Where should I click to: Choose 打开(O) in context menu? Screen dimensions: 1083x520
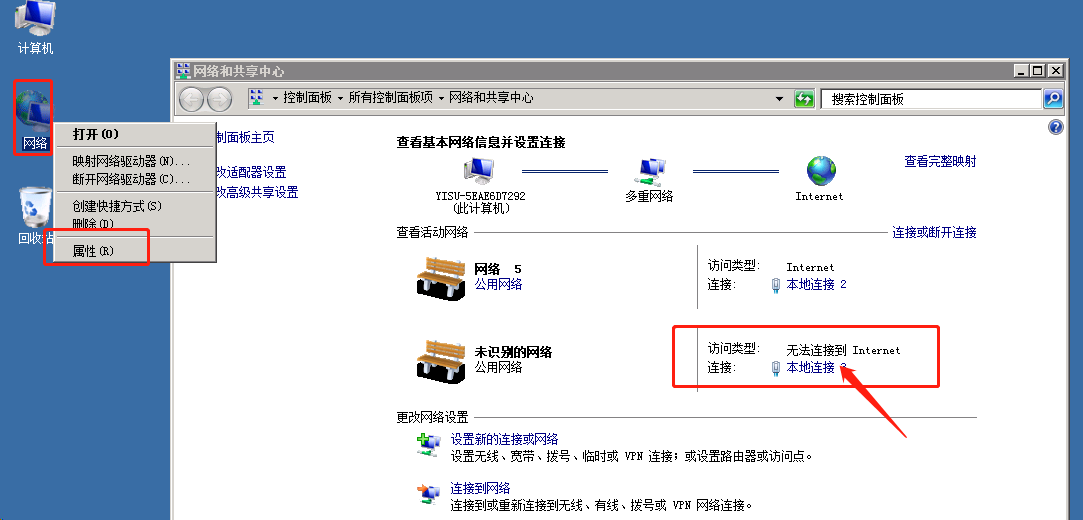click(x=135, y=134)
